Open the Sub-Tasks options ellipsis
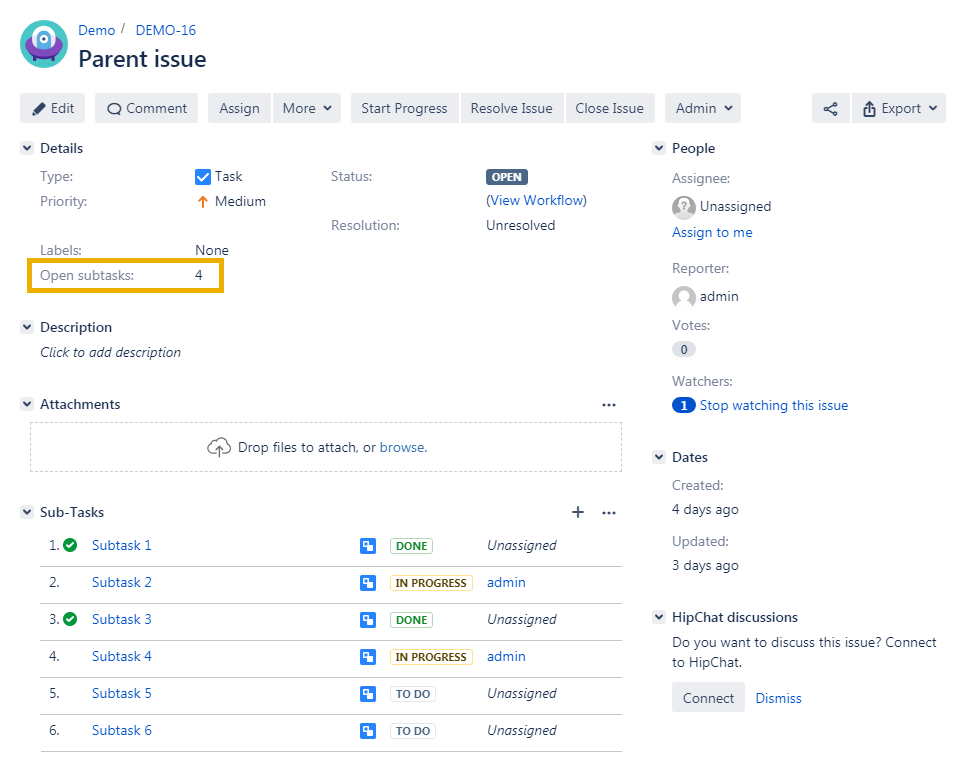 (x=609, y=512)
